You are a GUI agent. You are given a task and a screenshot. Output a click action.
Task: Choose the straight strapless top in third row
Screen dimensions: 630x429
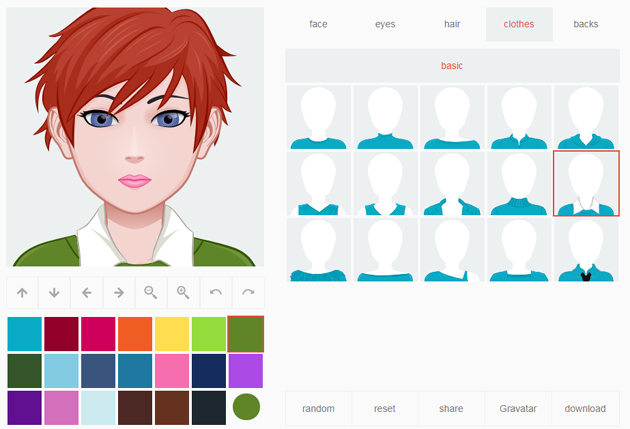click(x=385, y=250)
